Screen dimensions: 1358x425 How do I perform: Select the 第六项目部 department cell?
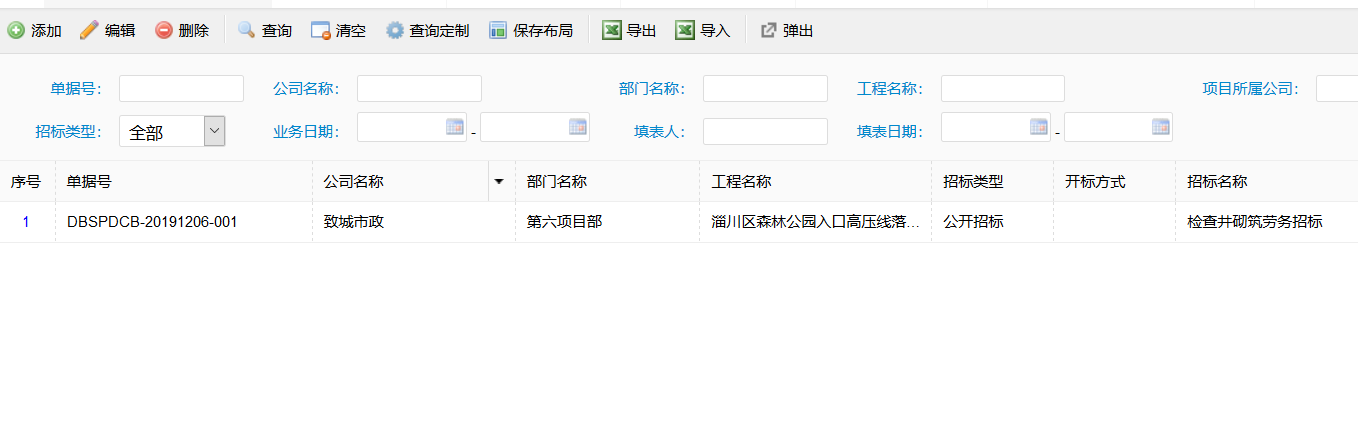click(607, 222)
